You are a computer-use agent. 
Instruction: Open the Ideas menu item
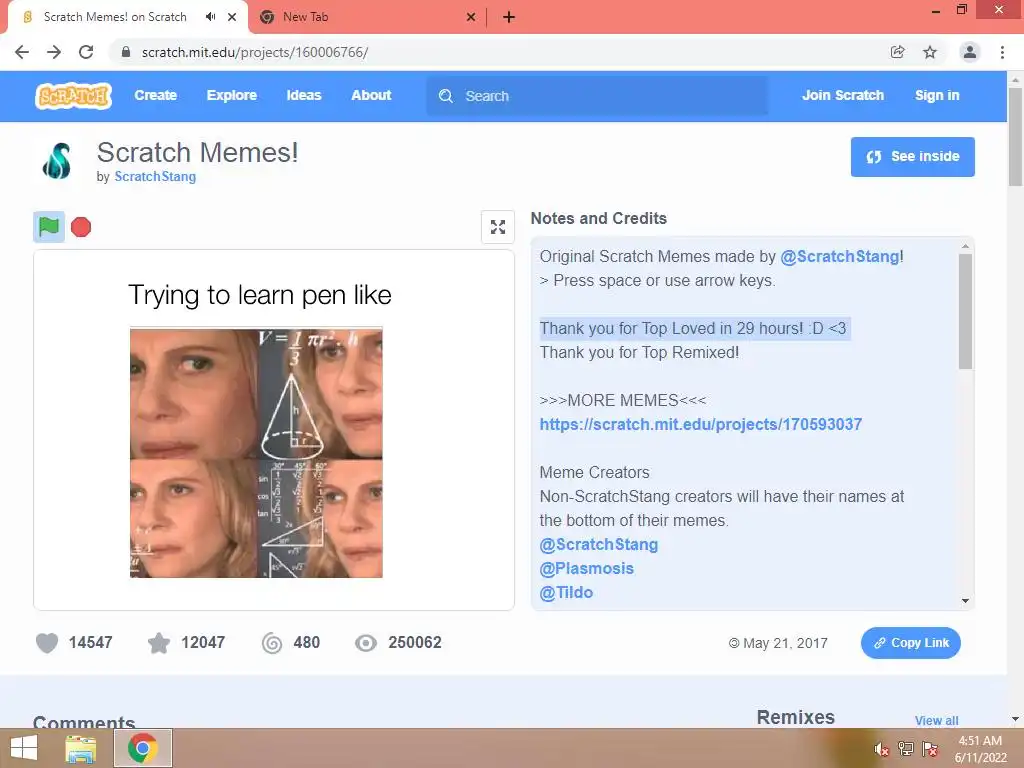tap(304, 95)
